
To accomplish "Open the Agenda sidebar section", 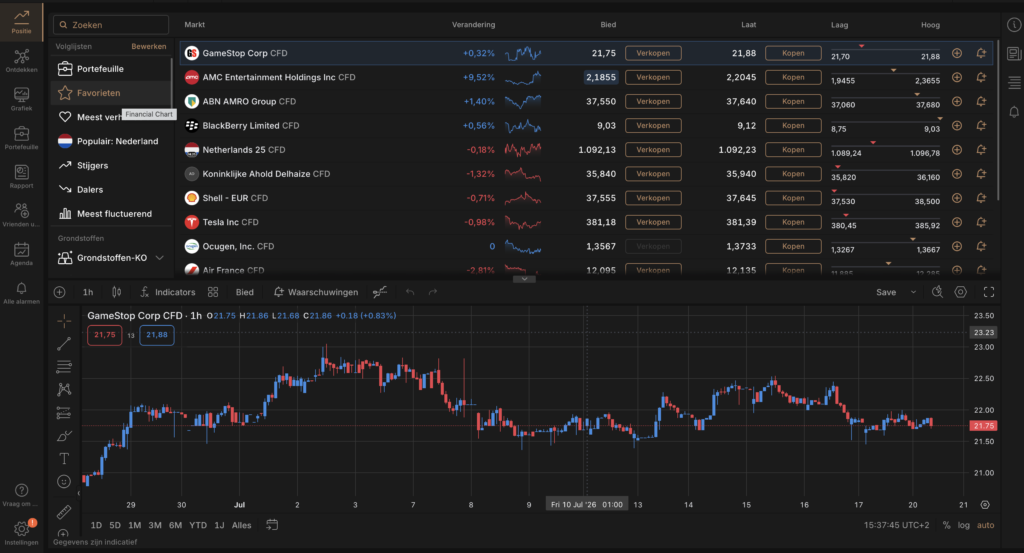I will [21, 253].
